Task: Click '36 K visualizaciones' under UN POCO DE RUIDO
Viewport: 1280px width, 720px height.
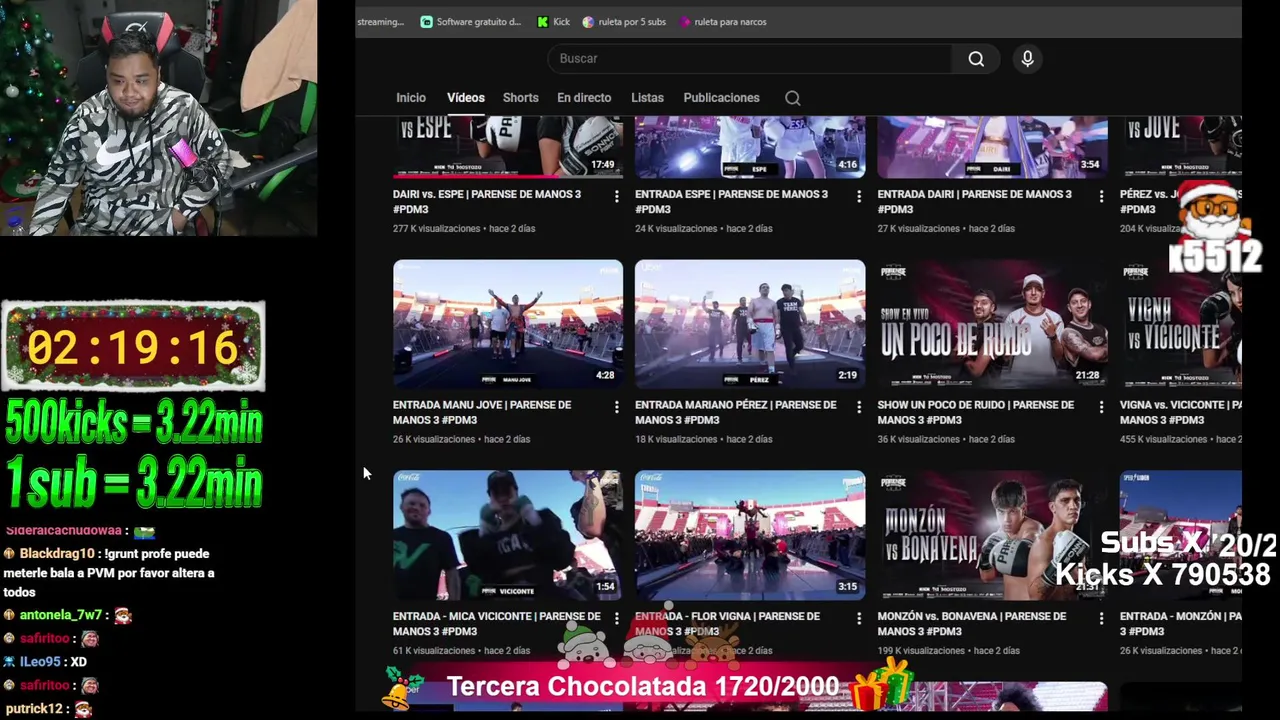Action: coord(918,439)
